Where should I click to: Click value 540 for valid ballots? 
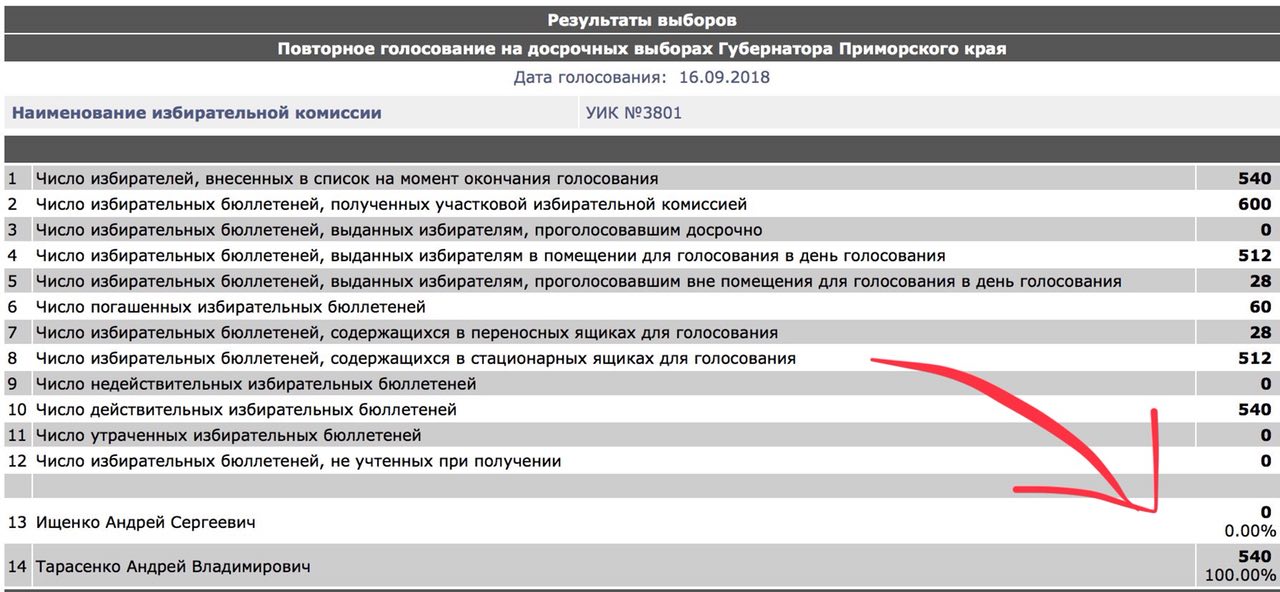[1254, 409]
